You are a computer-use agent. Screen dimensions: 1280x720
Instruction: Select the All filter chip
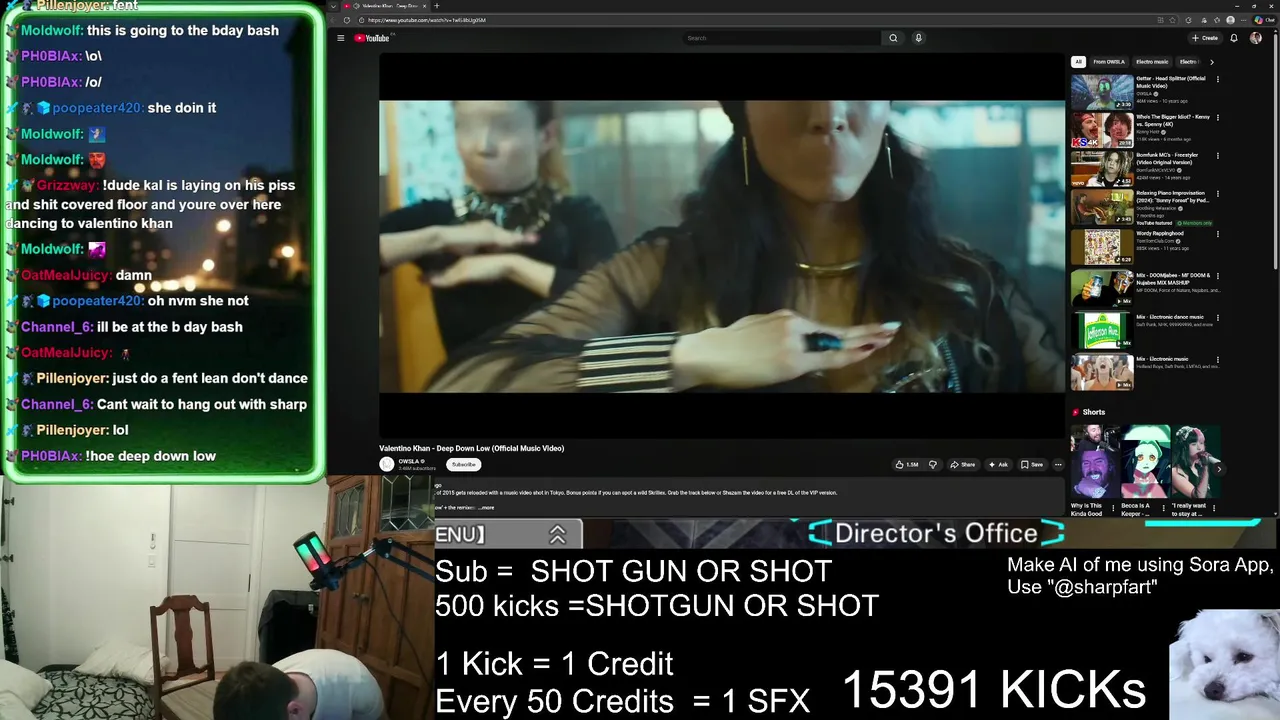[x=1078, y=62]
